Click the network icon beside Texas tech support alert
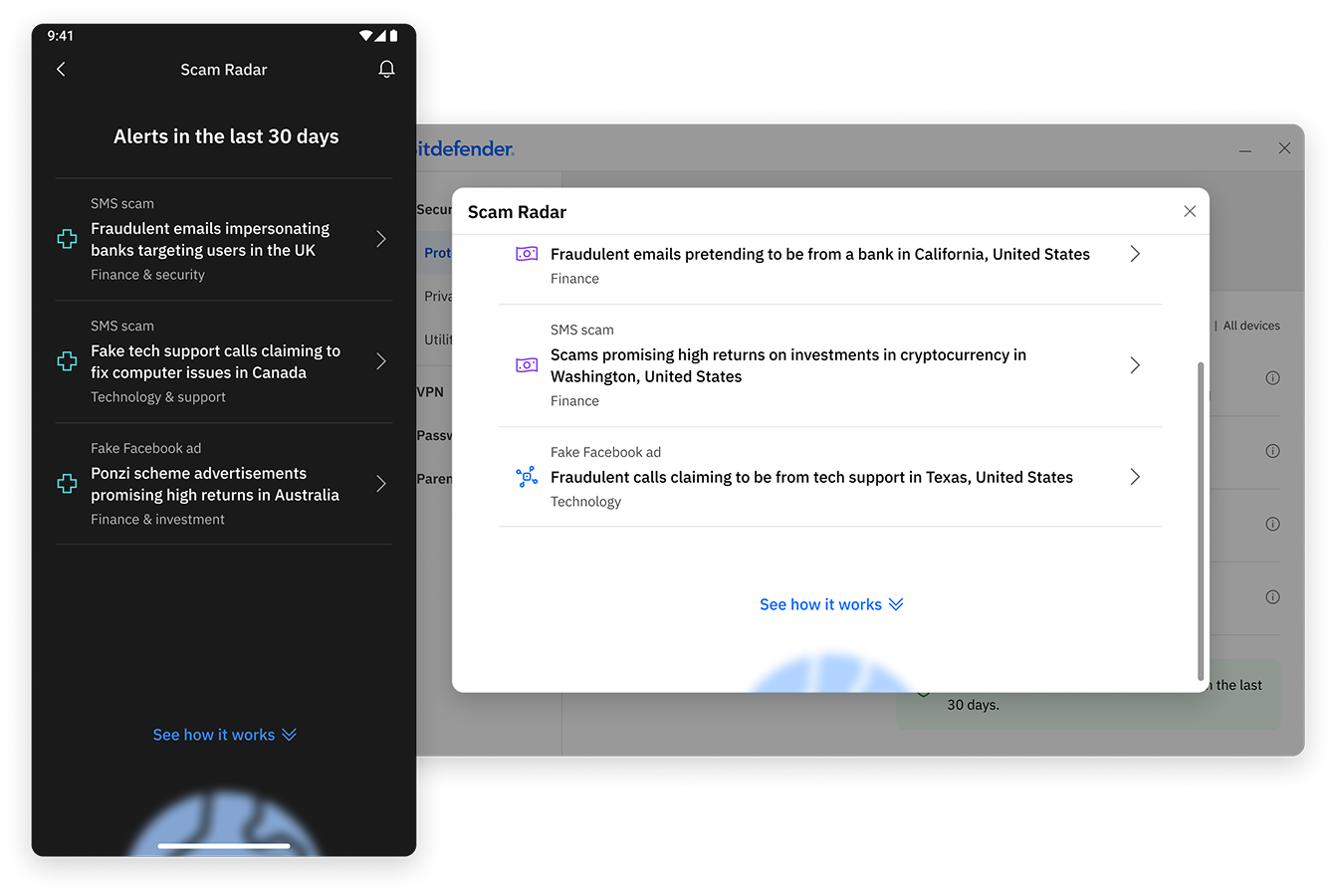 pos(527,477)
